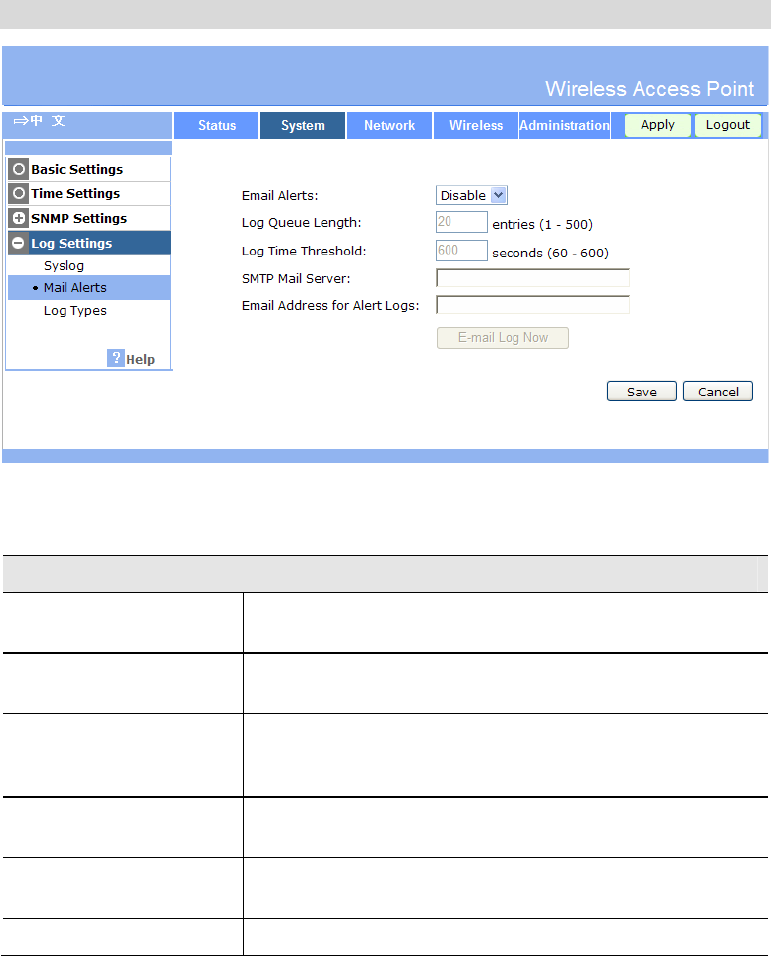Open the Wireless tab
This screenshot has width=771, height=956.
pos(476,126)
